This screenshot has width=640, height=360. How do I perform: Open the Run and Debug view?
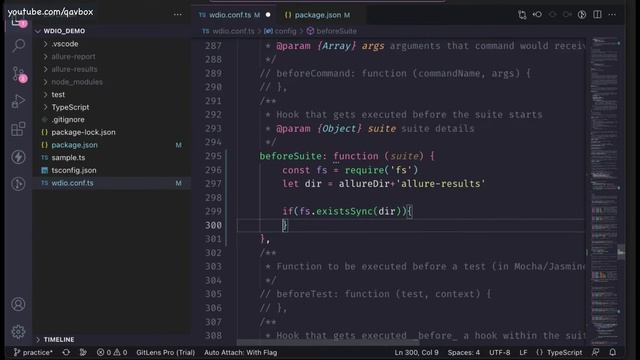(18, 101)
